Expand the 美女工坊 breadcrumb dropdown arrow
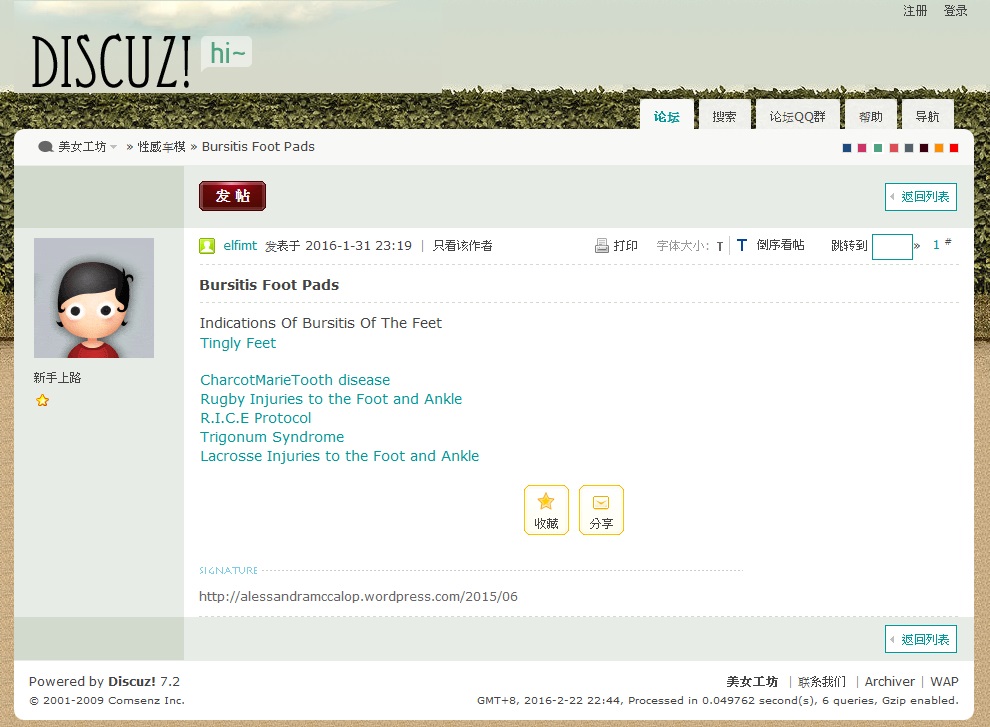Screen dimensions: 990x727 (114, 147)
